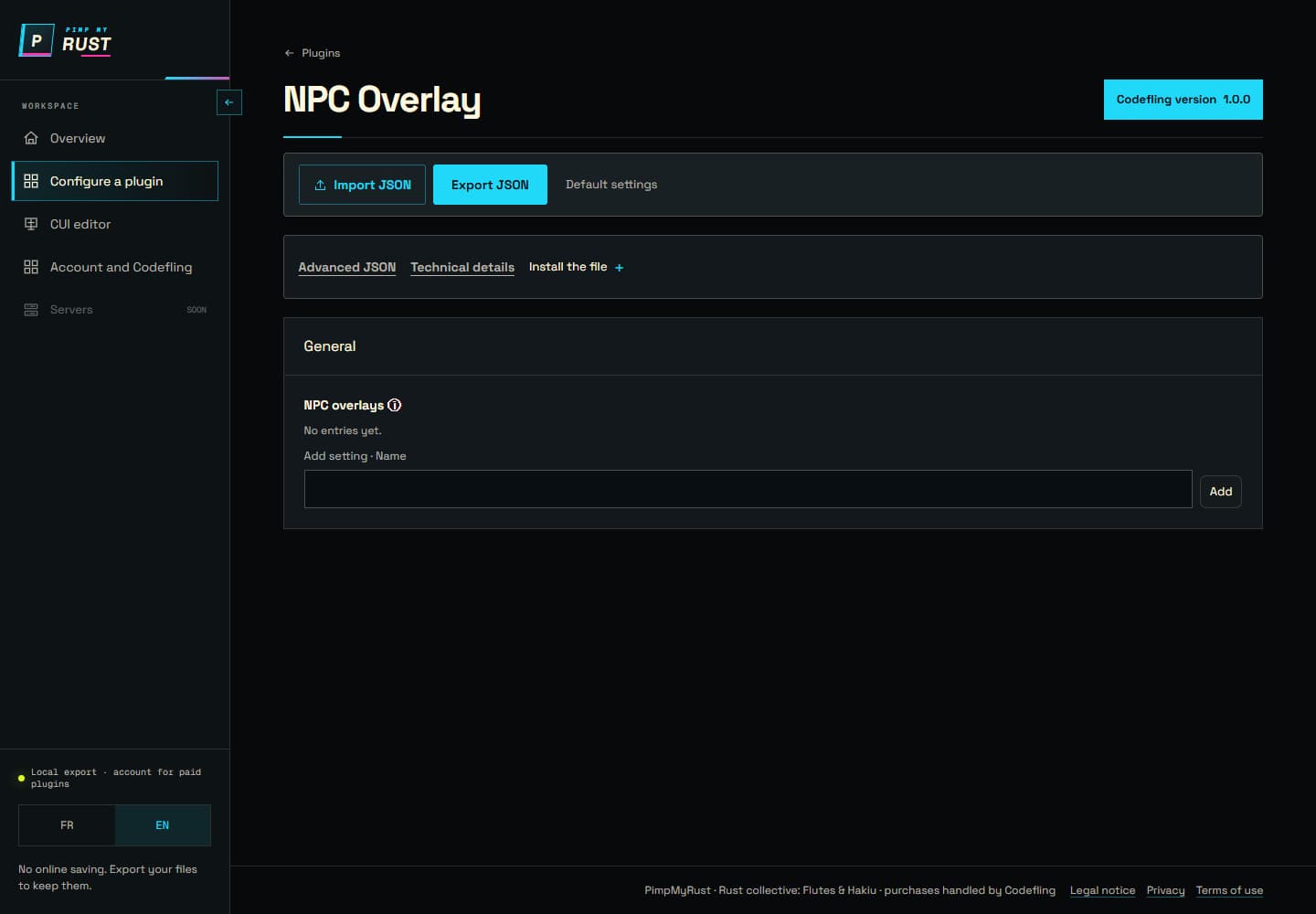Click the Plugins back arrow icon
The height and width of the screenshot is (914, 1316).
pos(289,53)
